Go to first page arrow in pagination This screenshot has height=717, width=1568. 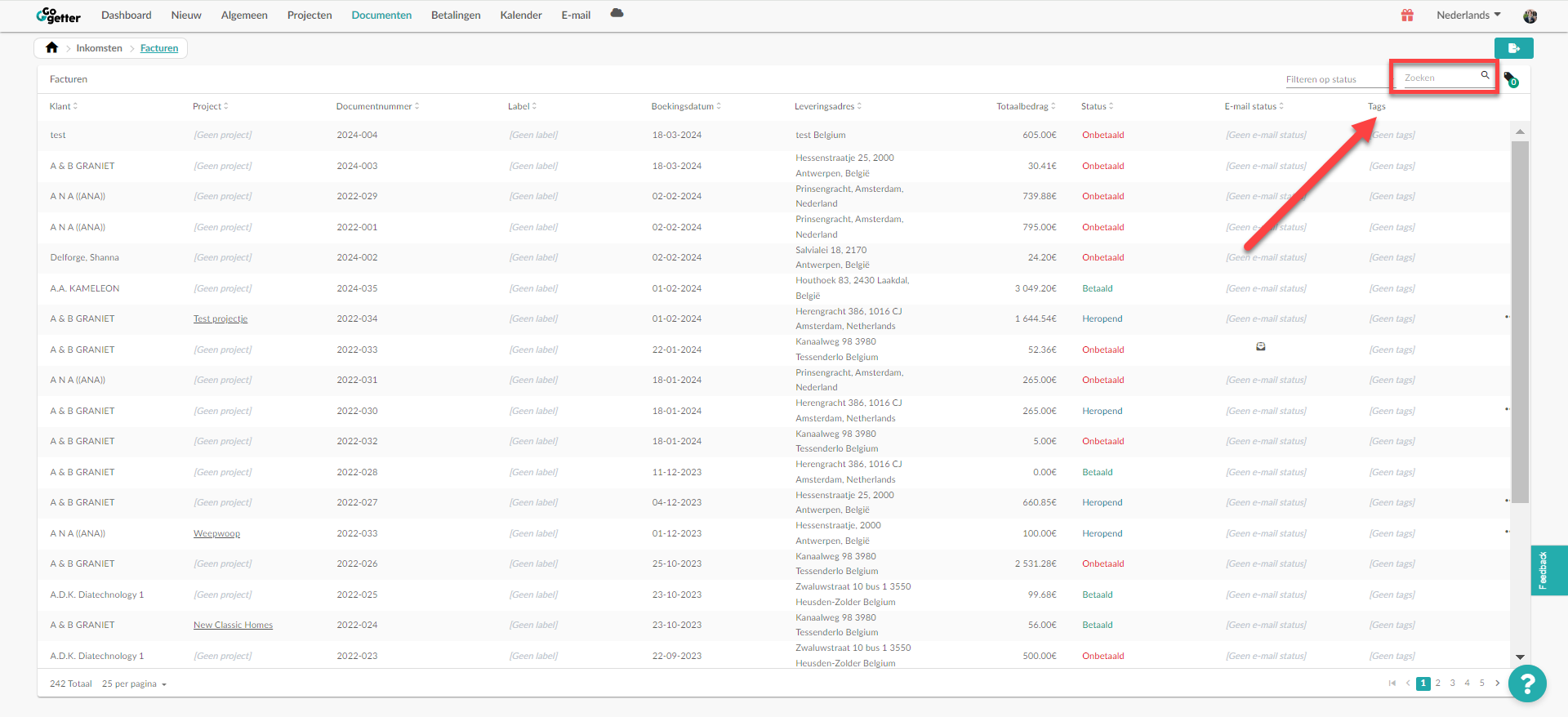(x=1392, y=684)
